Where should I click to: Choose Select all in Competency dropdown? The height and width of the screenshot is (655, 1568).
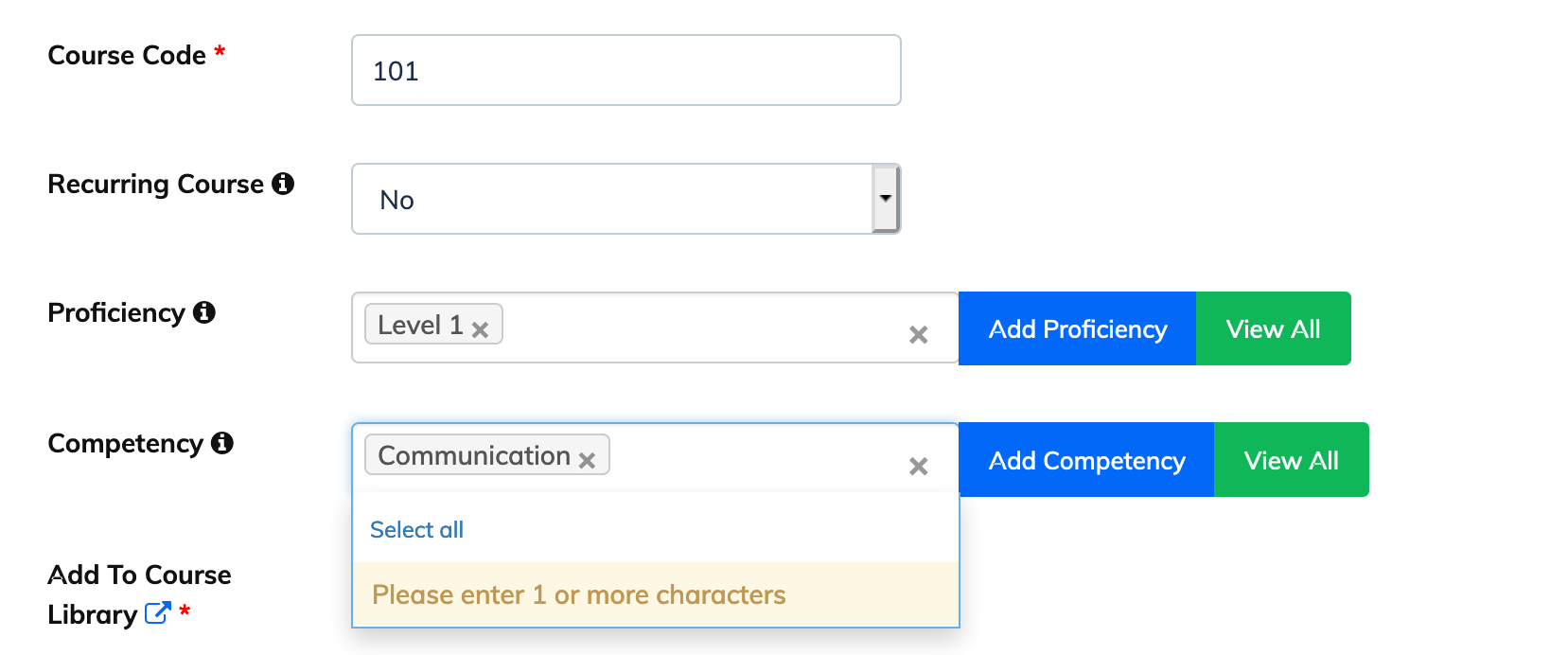416,530
